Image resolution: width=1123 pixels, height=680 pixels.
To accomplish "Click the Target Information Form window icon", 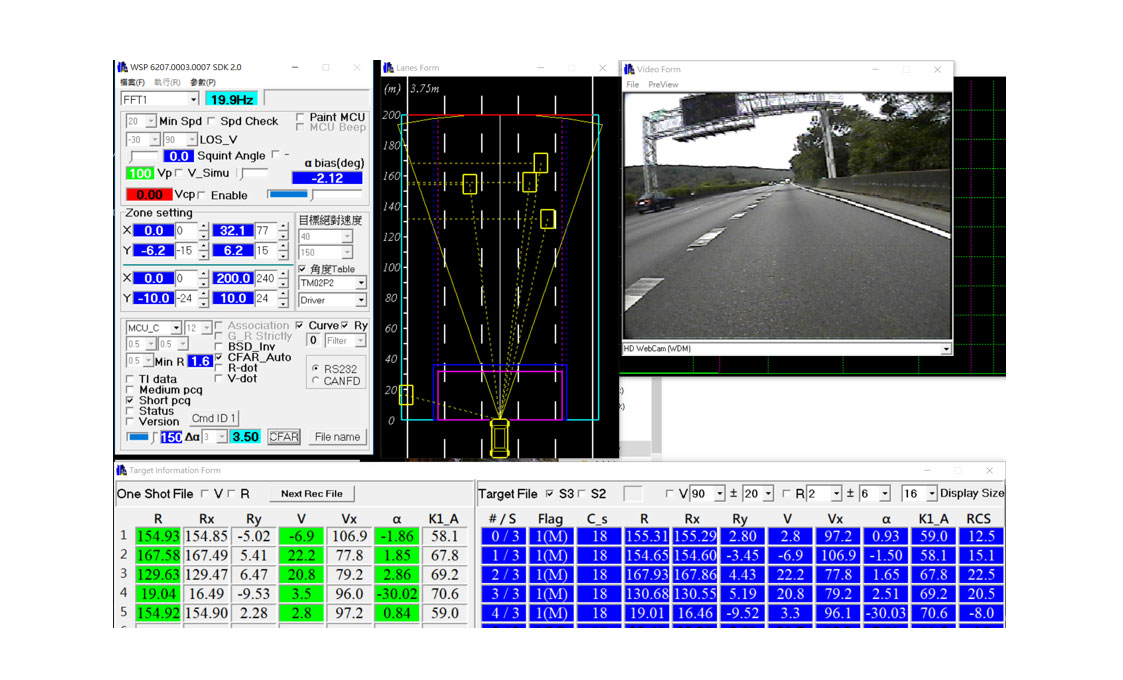I will point(121,470).
